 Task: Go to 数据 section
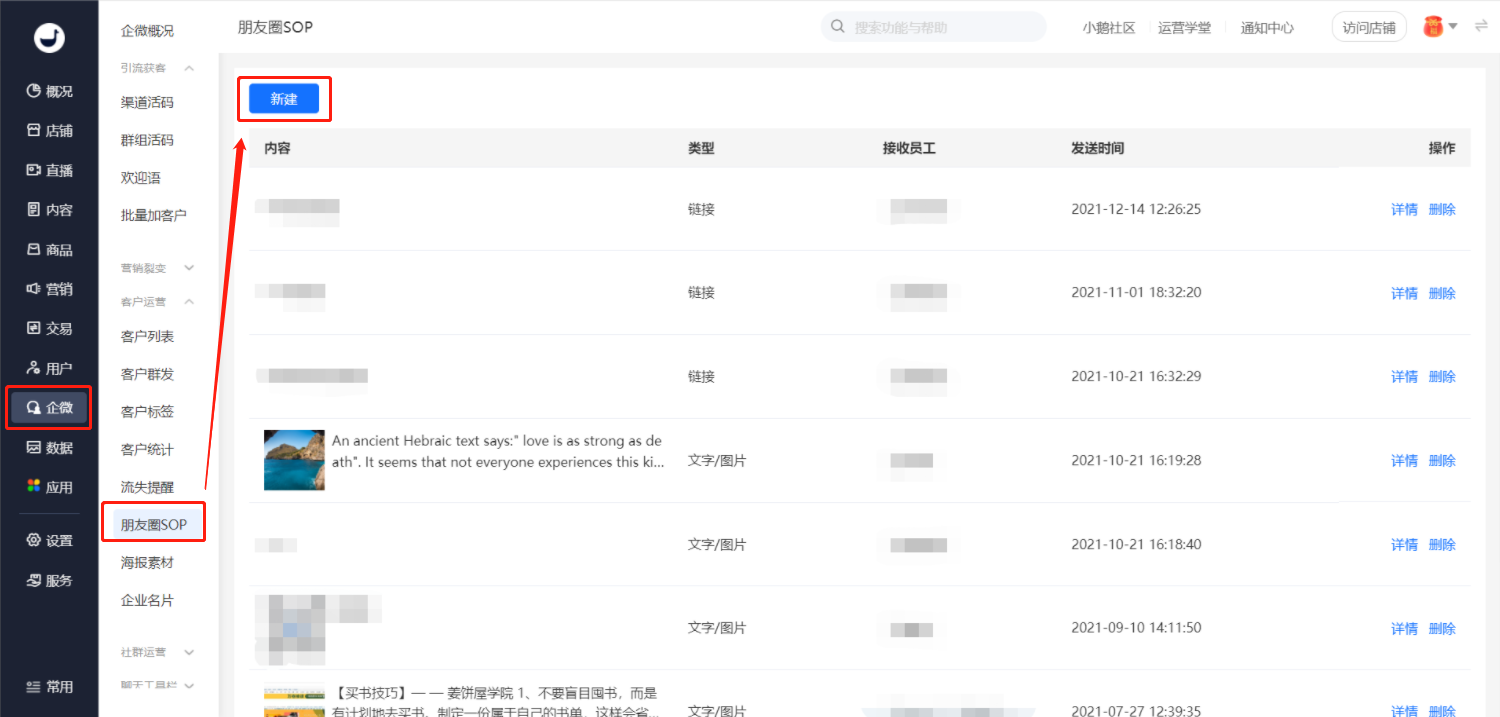click(49, 447)
